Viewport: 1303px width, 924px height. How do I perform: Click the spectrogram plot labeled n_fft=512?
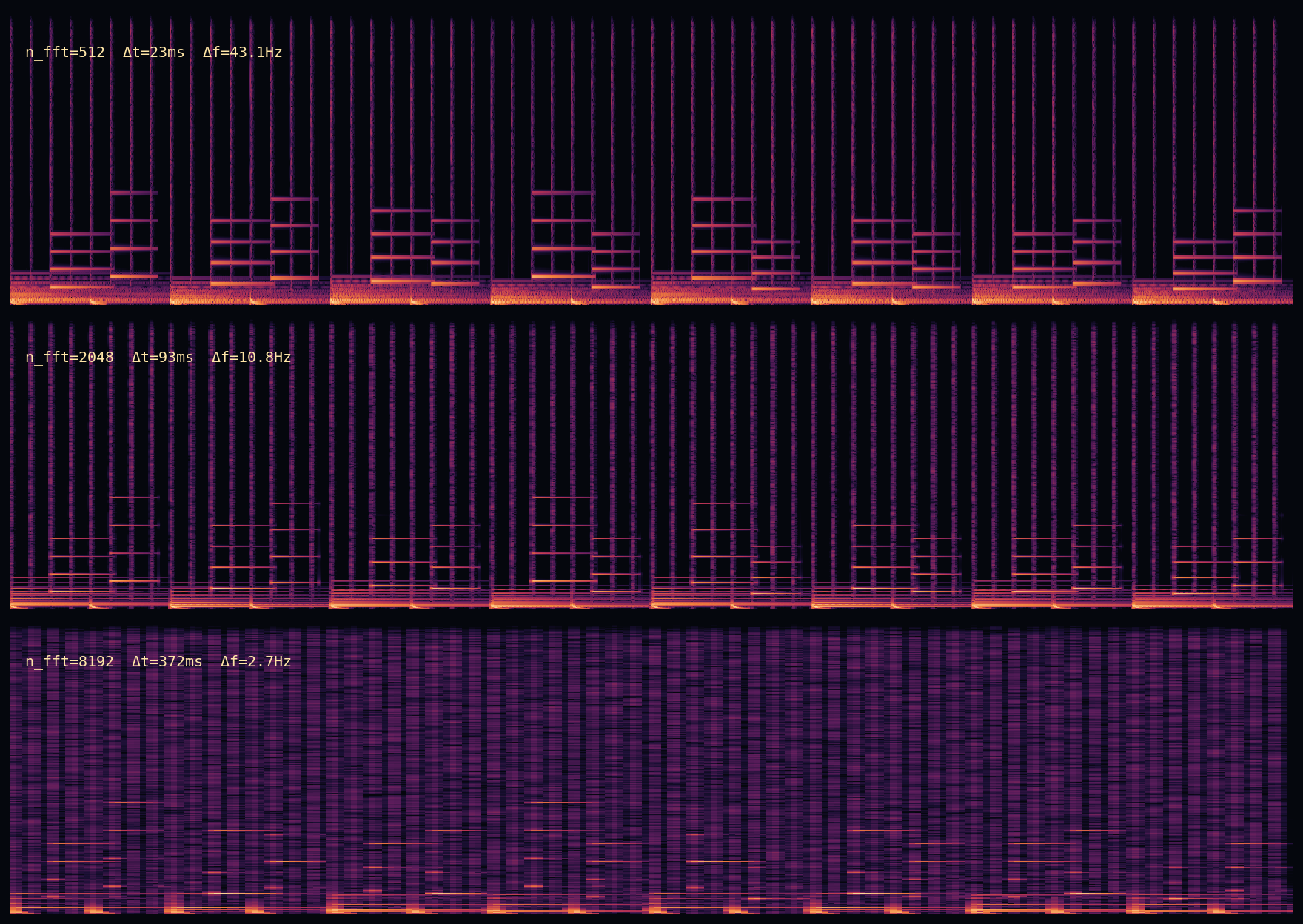[x=651, y=161]
